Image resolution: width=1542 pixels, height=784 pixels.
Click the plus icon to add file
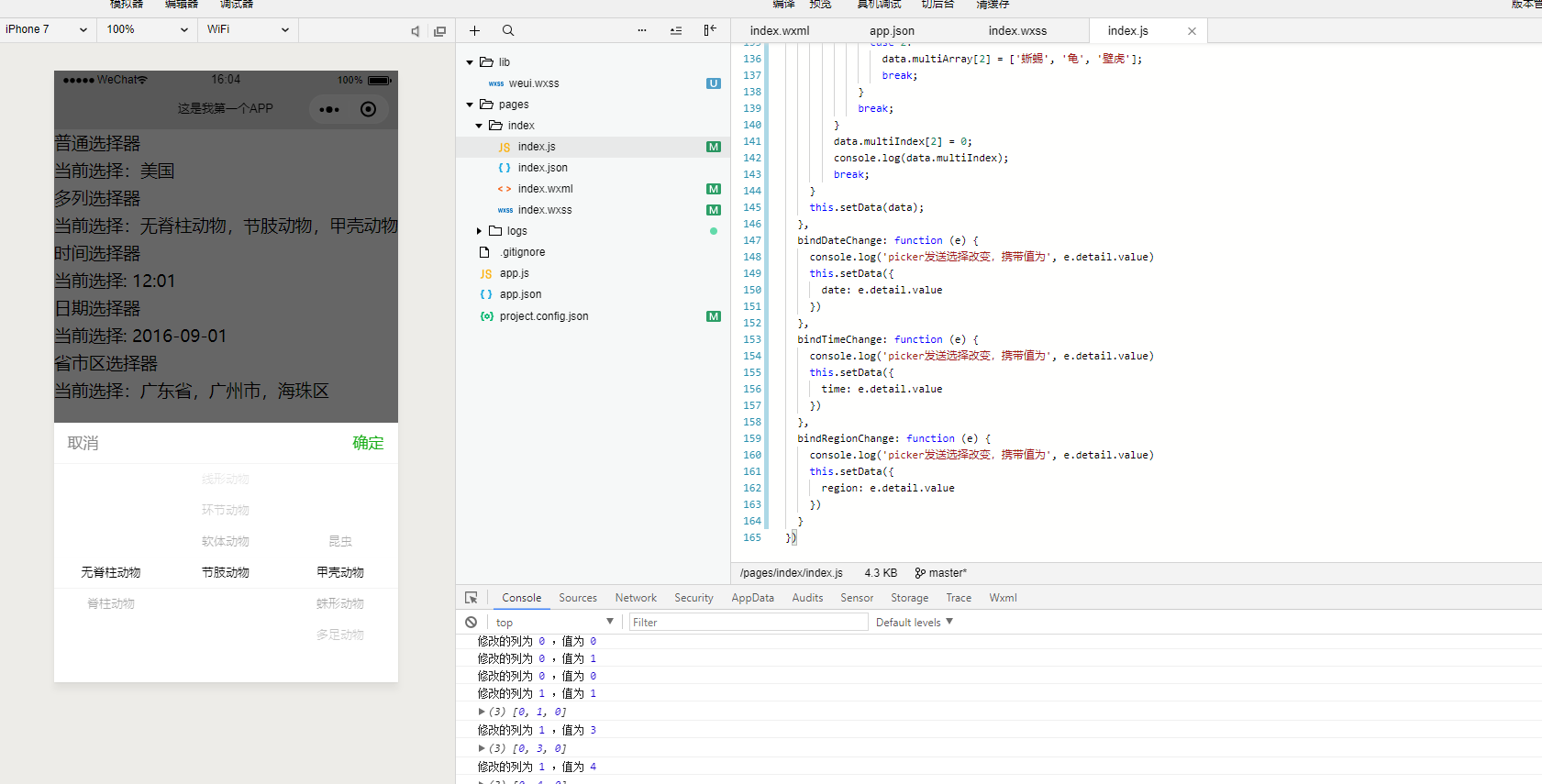pyautogui.click(x=474, y=30)
